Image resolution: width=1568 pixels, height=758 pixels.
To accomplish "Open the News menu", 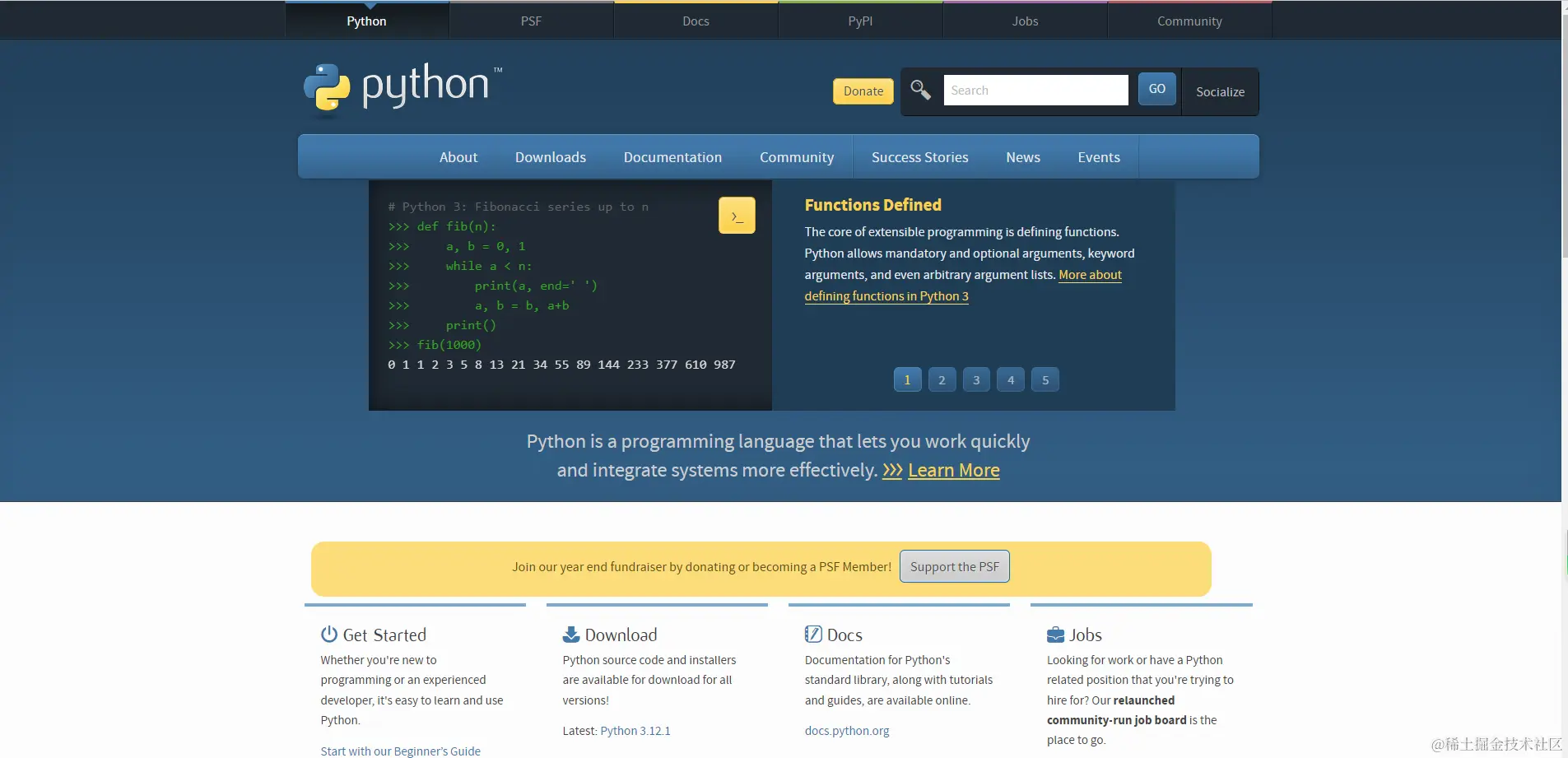I will pos(1023,157).
